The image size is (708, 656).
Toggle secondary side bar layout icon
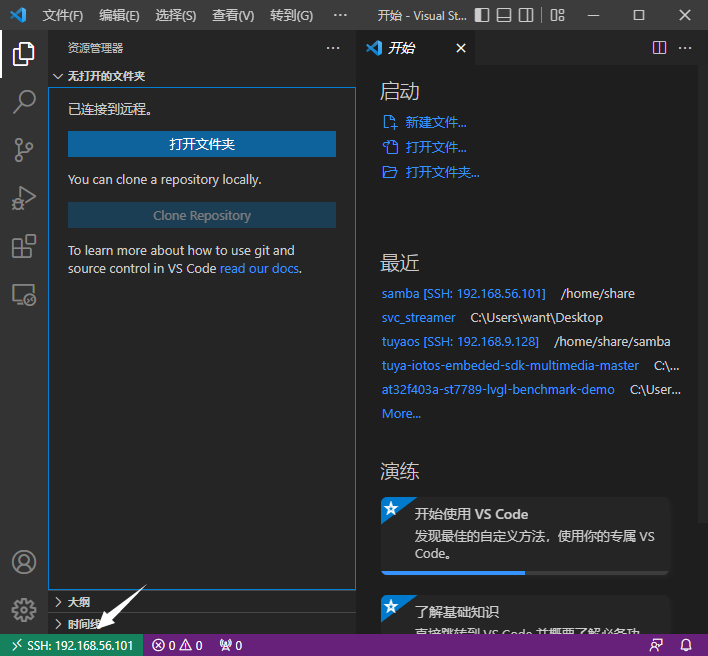[x=526, y=15]
